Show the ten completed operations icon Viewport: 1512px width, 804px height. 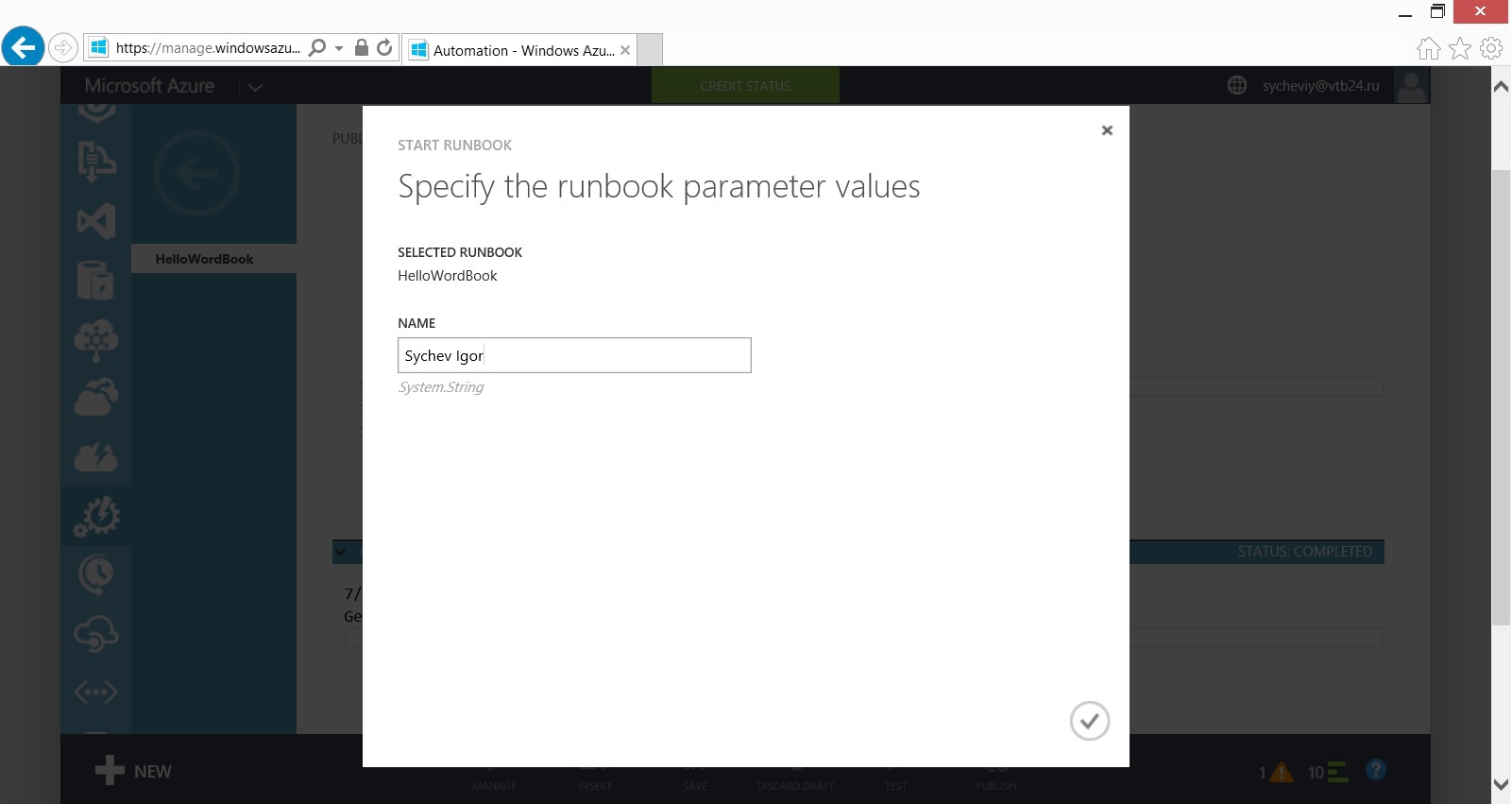(1328, 772)
